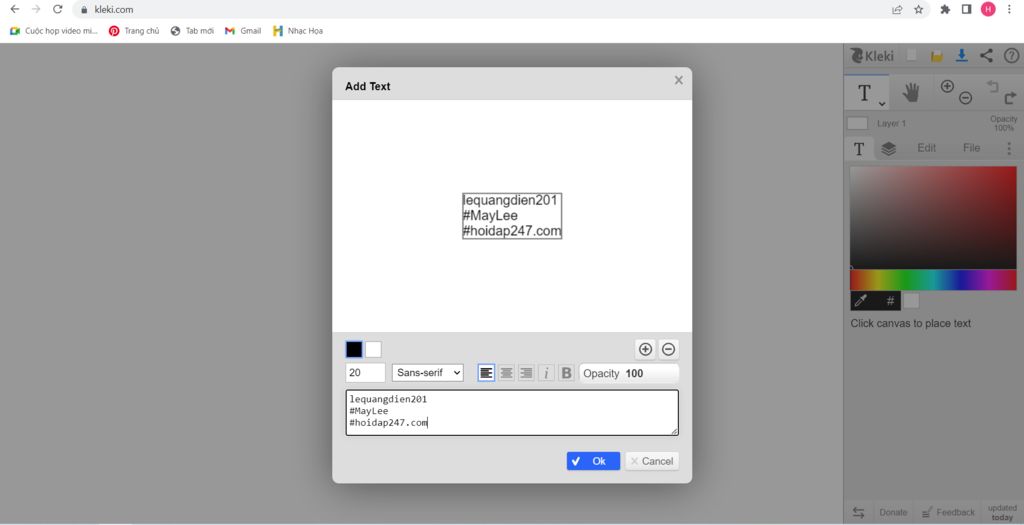
Task: Zoom in the text preview
Action: pos(645,349)
